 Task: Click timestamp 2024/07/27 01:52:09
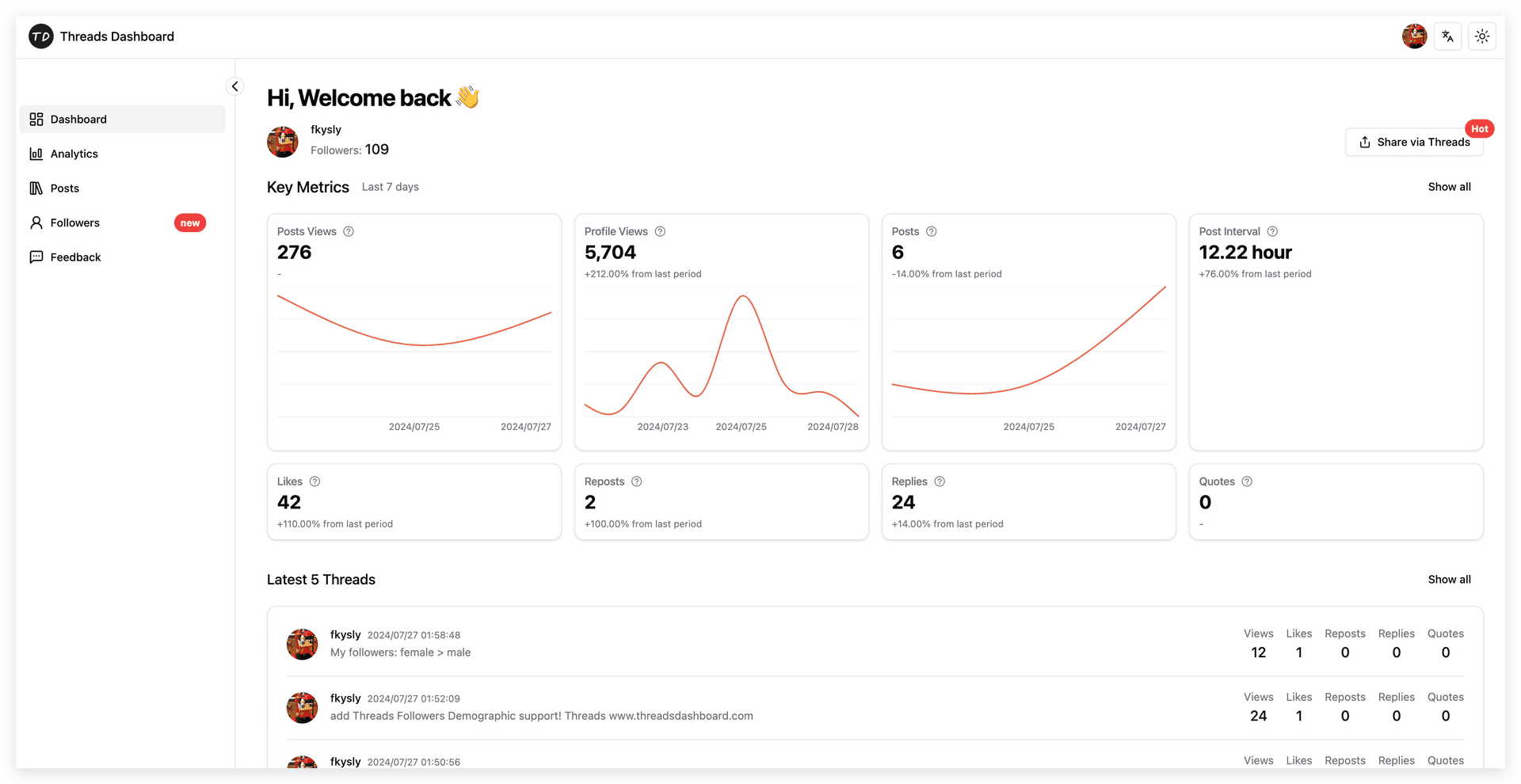tap(414, 698)
